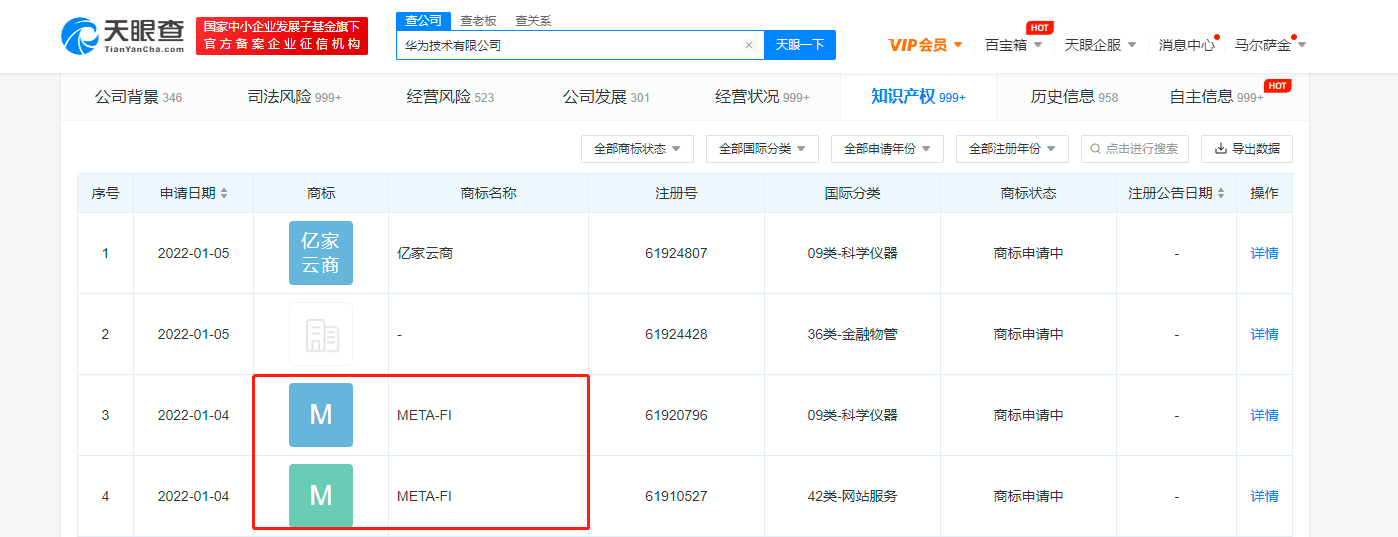
Task: Open 百宝箱 dropdown menu
Action: coord(1014,45)
